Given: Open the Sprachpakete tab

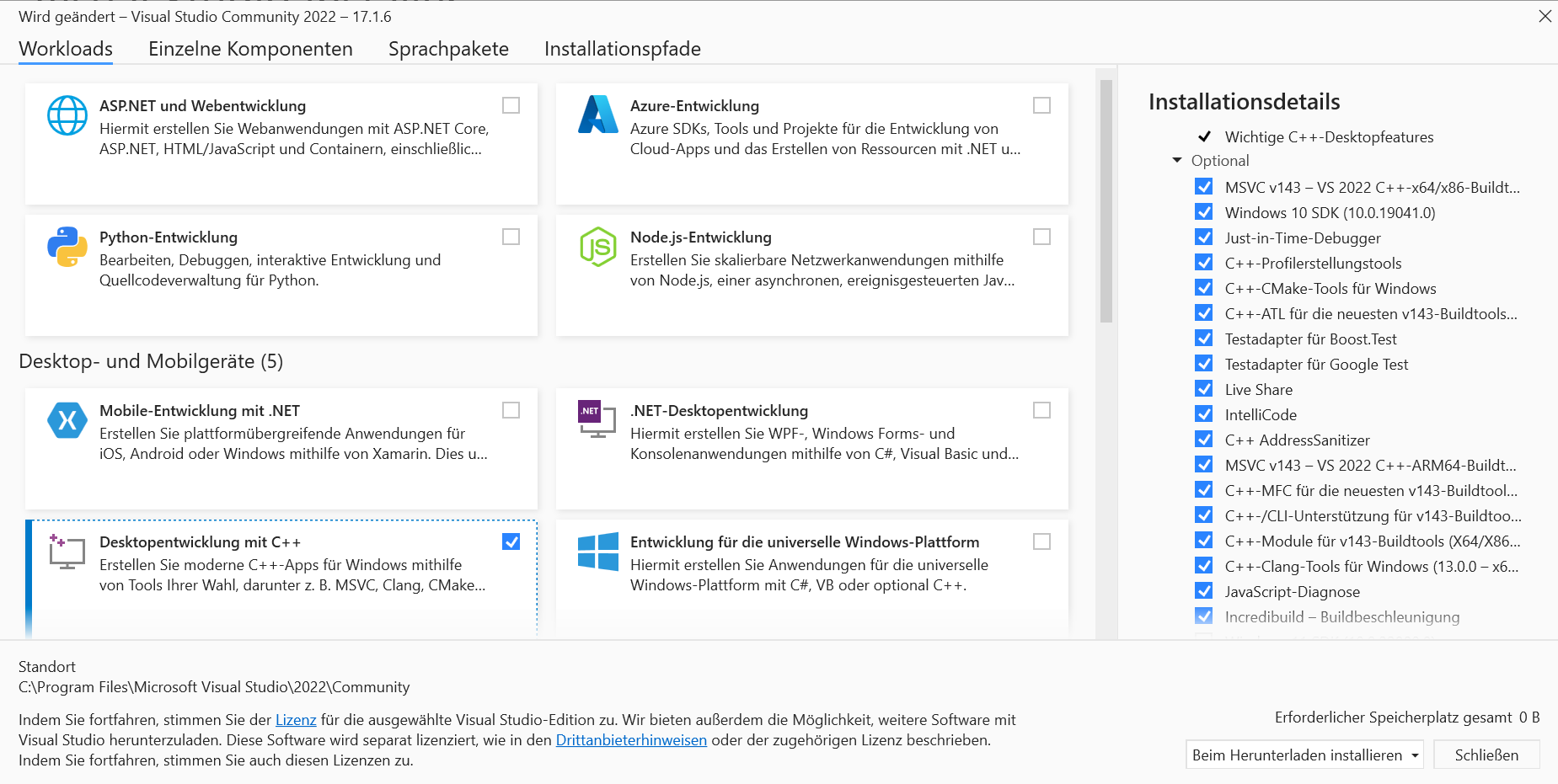Looking at the screenshot, I should [x=448, y=49].
